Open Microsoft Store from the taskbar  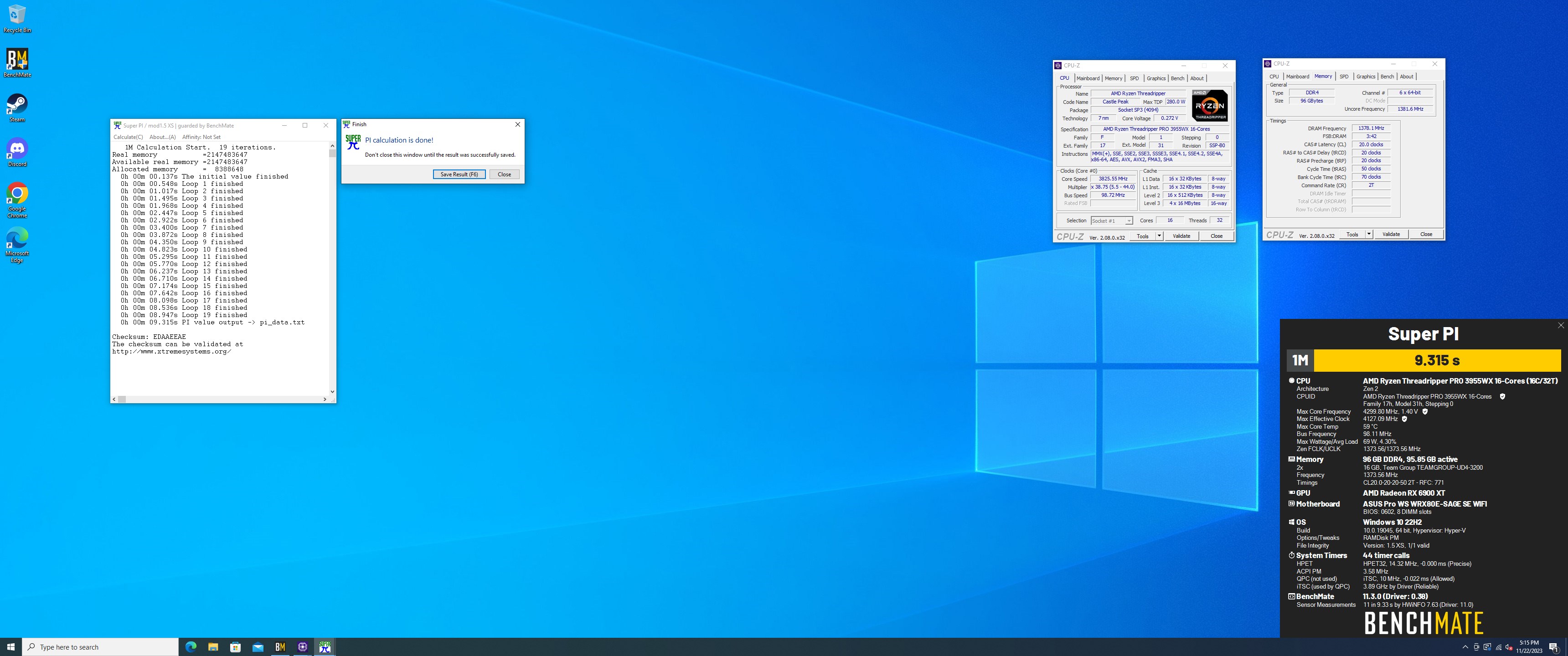point(236,647)
